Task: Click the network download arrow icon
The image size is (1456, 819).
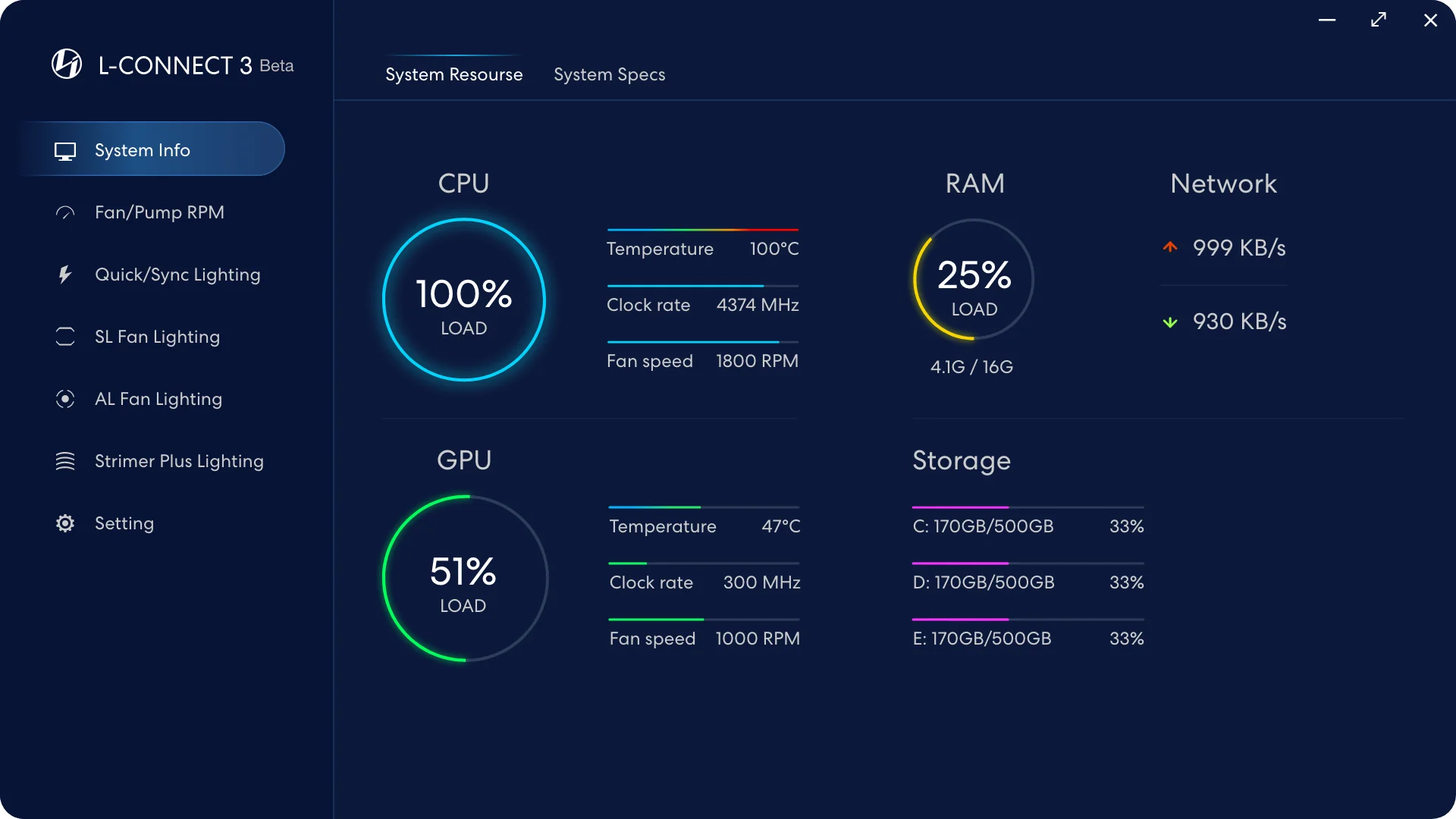Action: click(x=1170, y=322)
